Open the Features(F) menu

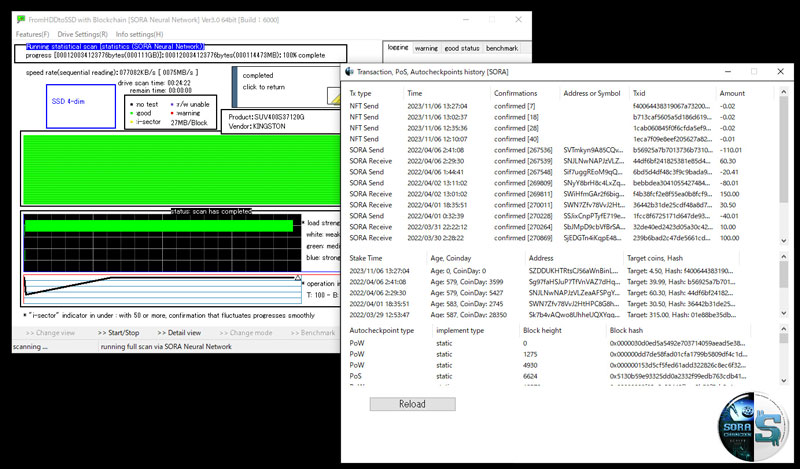coord(32,35)
